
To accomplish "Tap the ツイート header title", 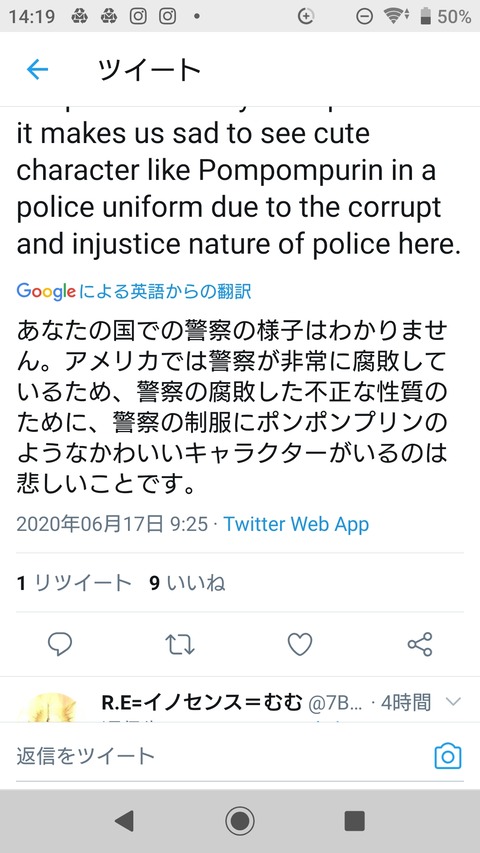I will pos(149,70).
